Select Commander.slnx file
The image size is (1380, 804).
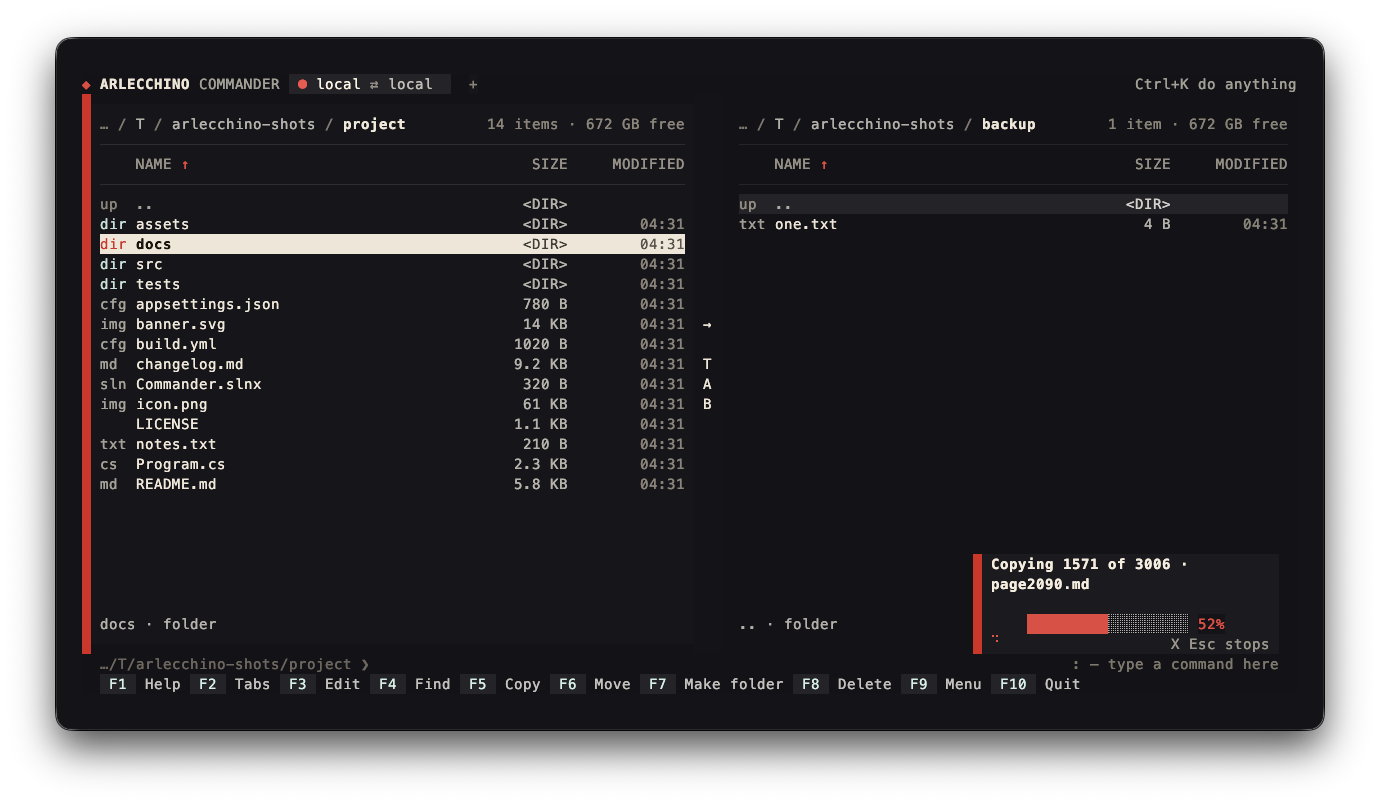pos(392,384)
